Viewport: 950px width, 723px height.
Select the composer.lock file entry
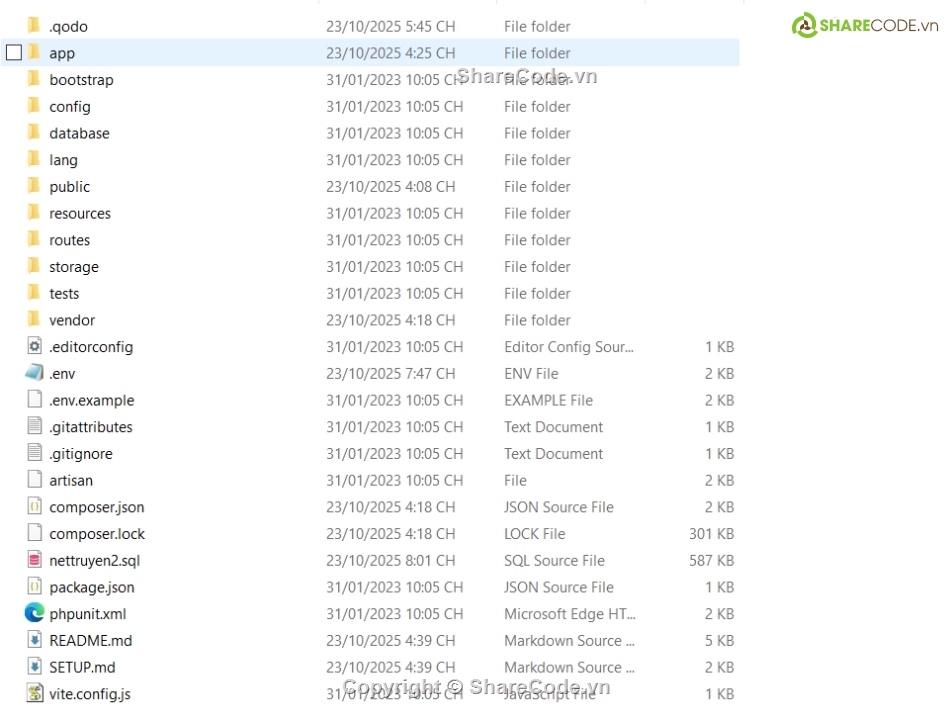coord(97,534)
